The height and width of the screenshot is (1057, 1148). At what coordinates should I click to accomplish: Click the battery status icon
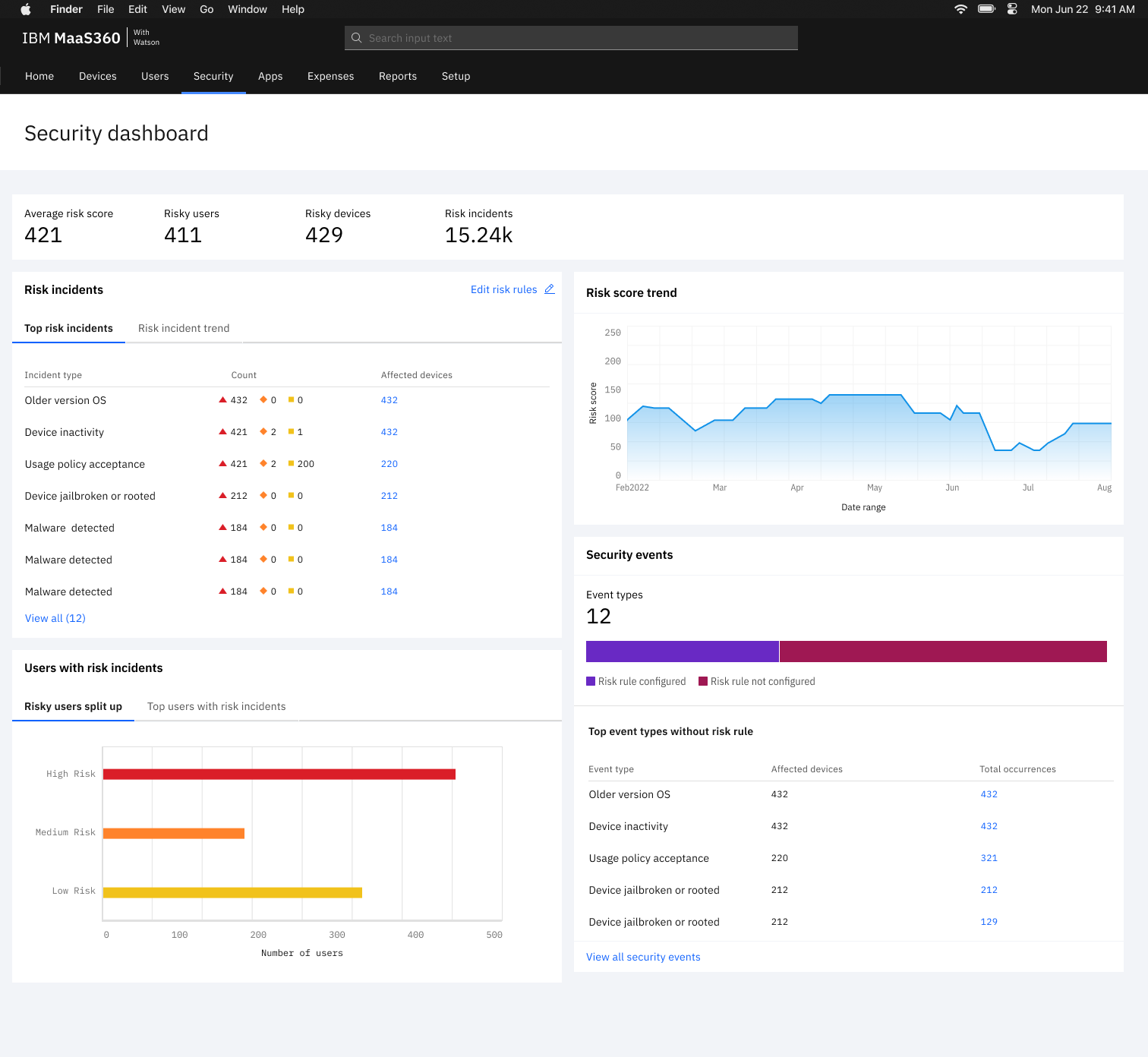click(x=986, y=9)
